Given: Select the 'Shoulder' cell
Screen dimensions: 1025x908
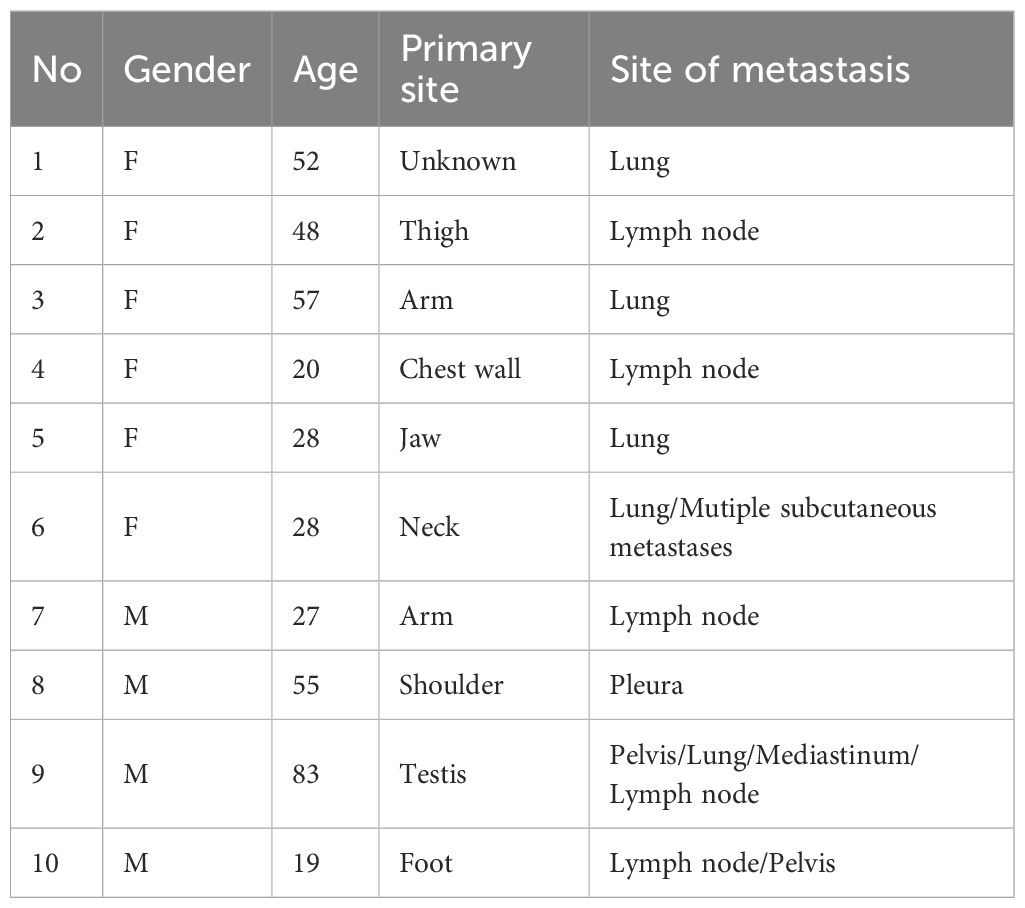Looking at the screenshot, I should [x=451, y=685].
